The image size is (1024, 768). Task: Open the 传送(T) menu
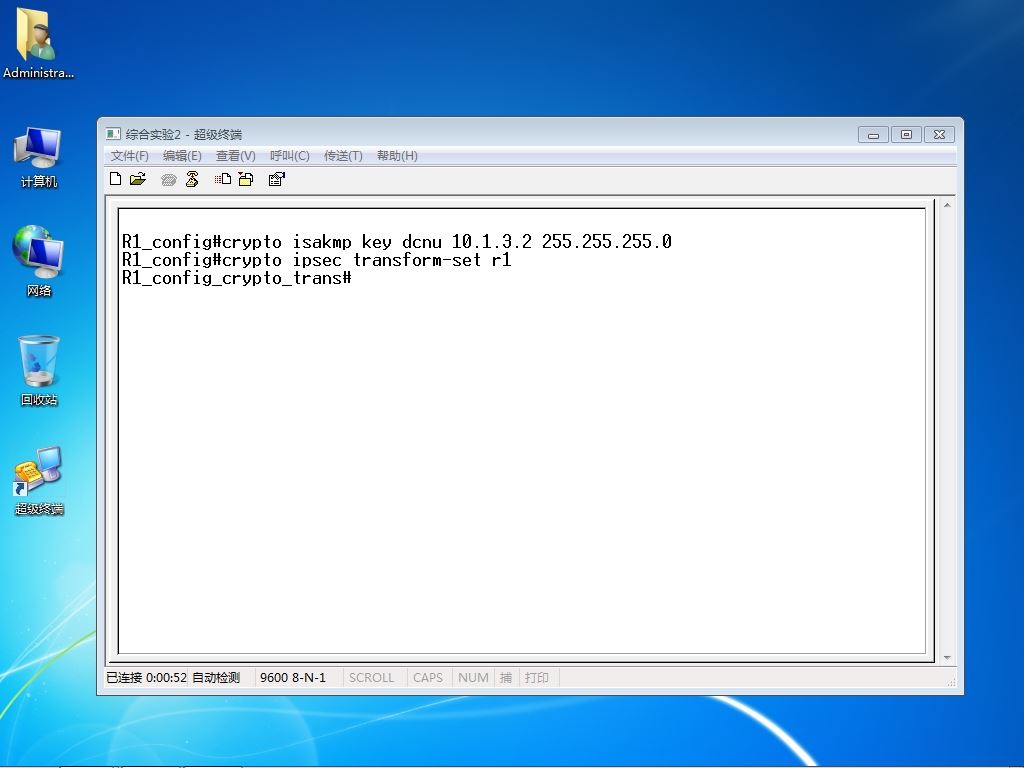pyautogui.click(x=343, y=155)
